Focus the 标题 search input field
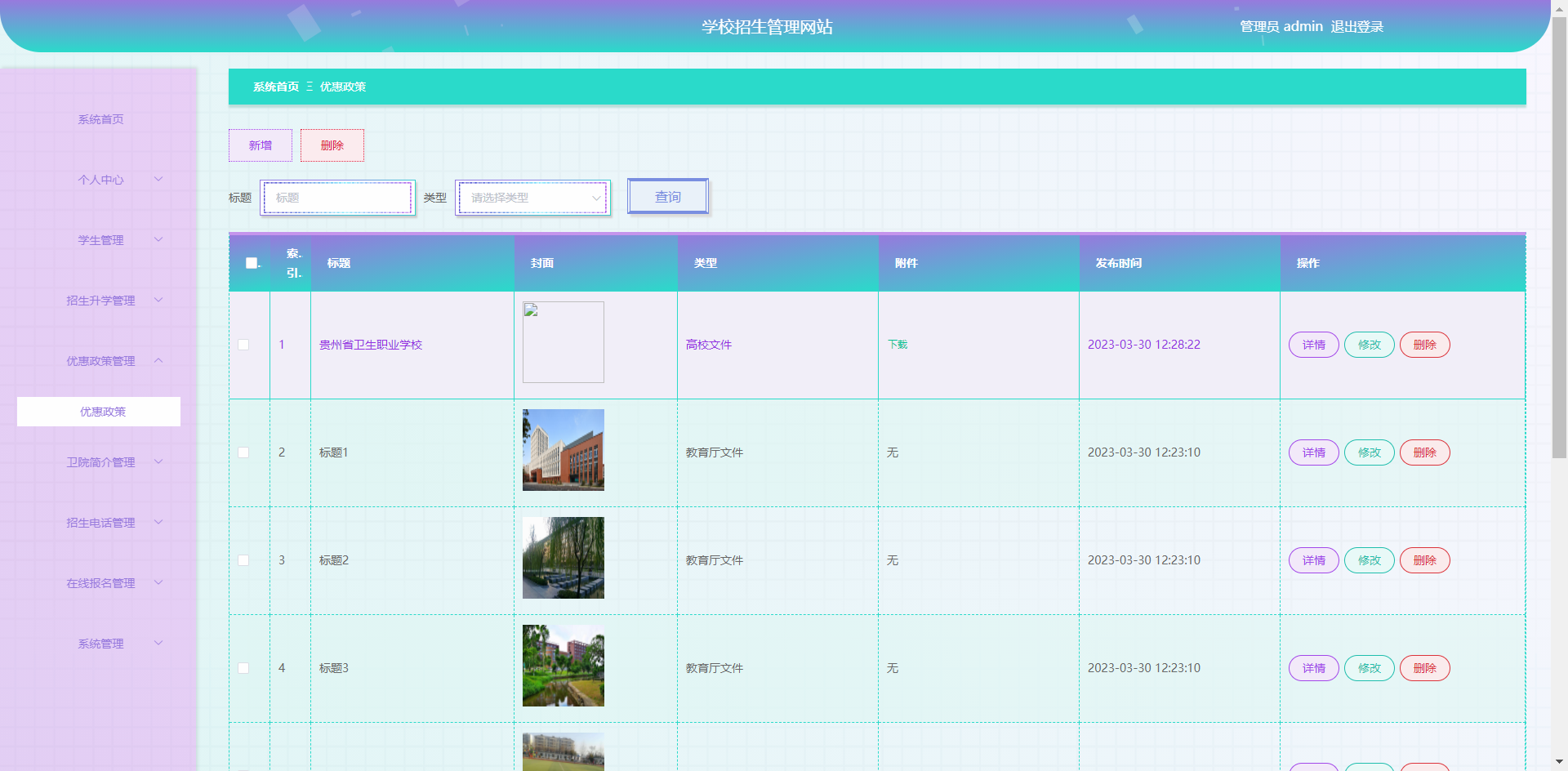Image resolution: width=1568 pixels, height=771 pixels. point(337,198)
